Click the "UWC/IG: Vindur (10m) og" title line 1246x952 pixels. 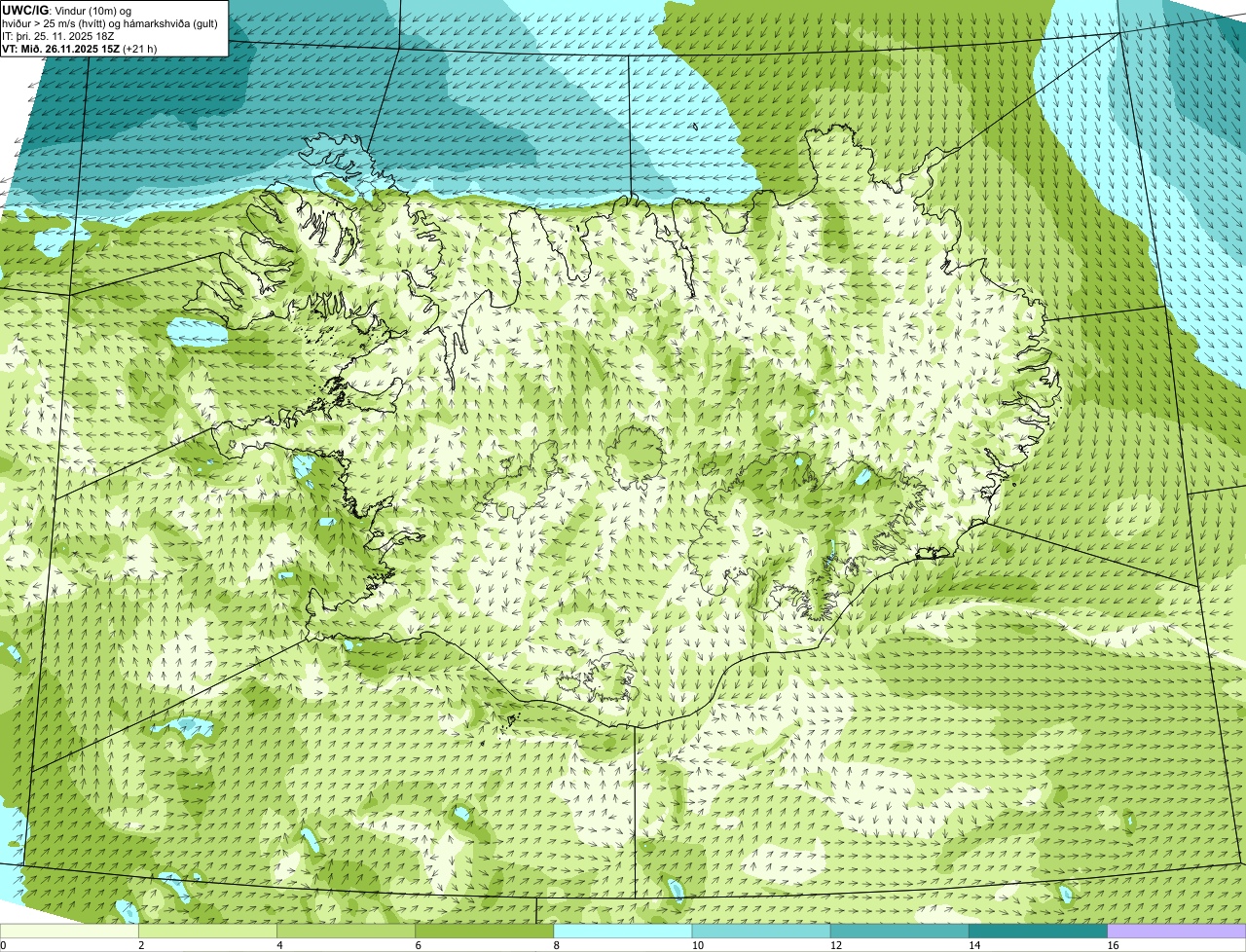click(x=67, y=10)
